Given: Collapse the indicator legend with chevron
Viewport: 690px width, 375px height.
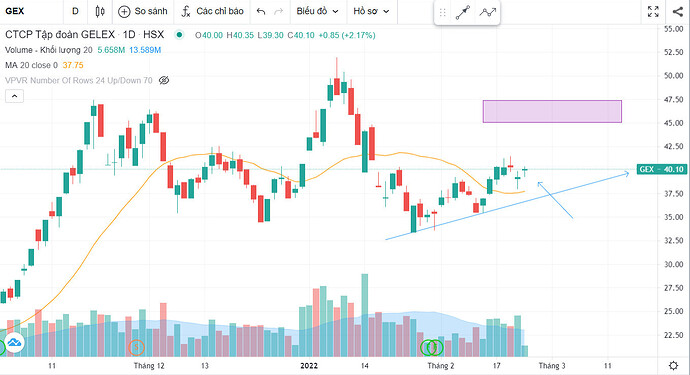Looking at the screenshot, I should (15, 96).
